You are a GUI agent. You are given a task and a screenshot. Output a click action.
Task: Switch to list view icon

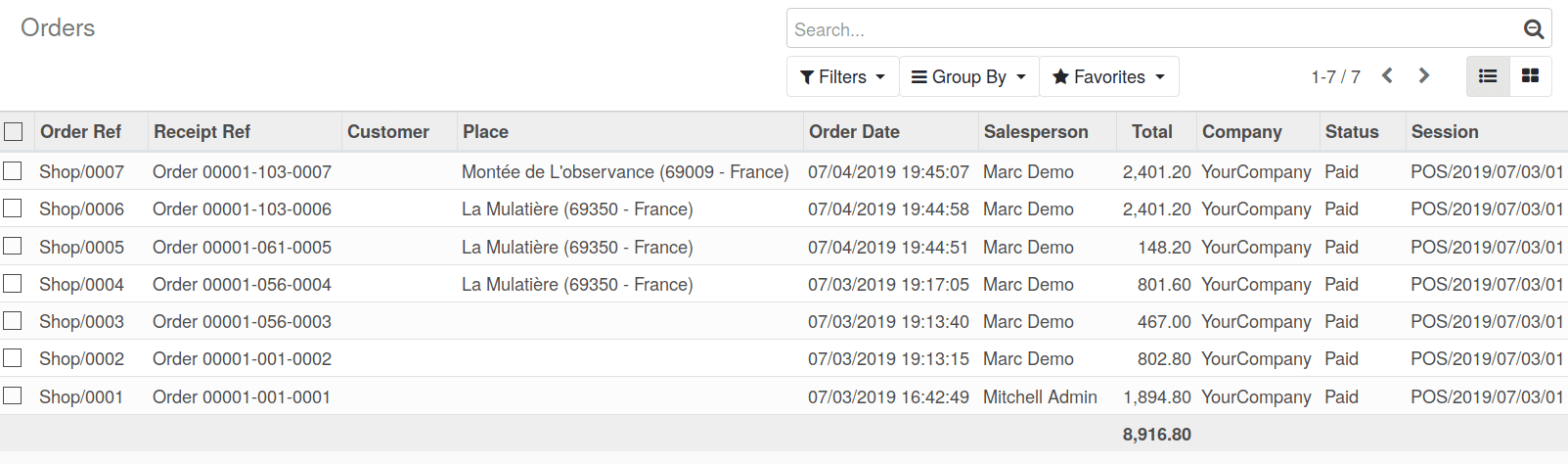[1488, 76]
